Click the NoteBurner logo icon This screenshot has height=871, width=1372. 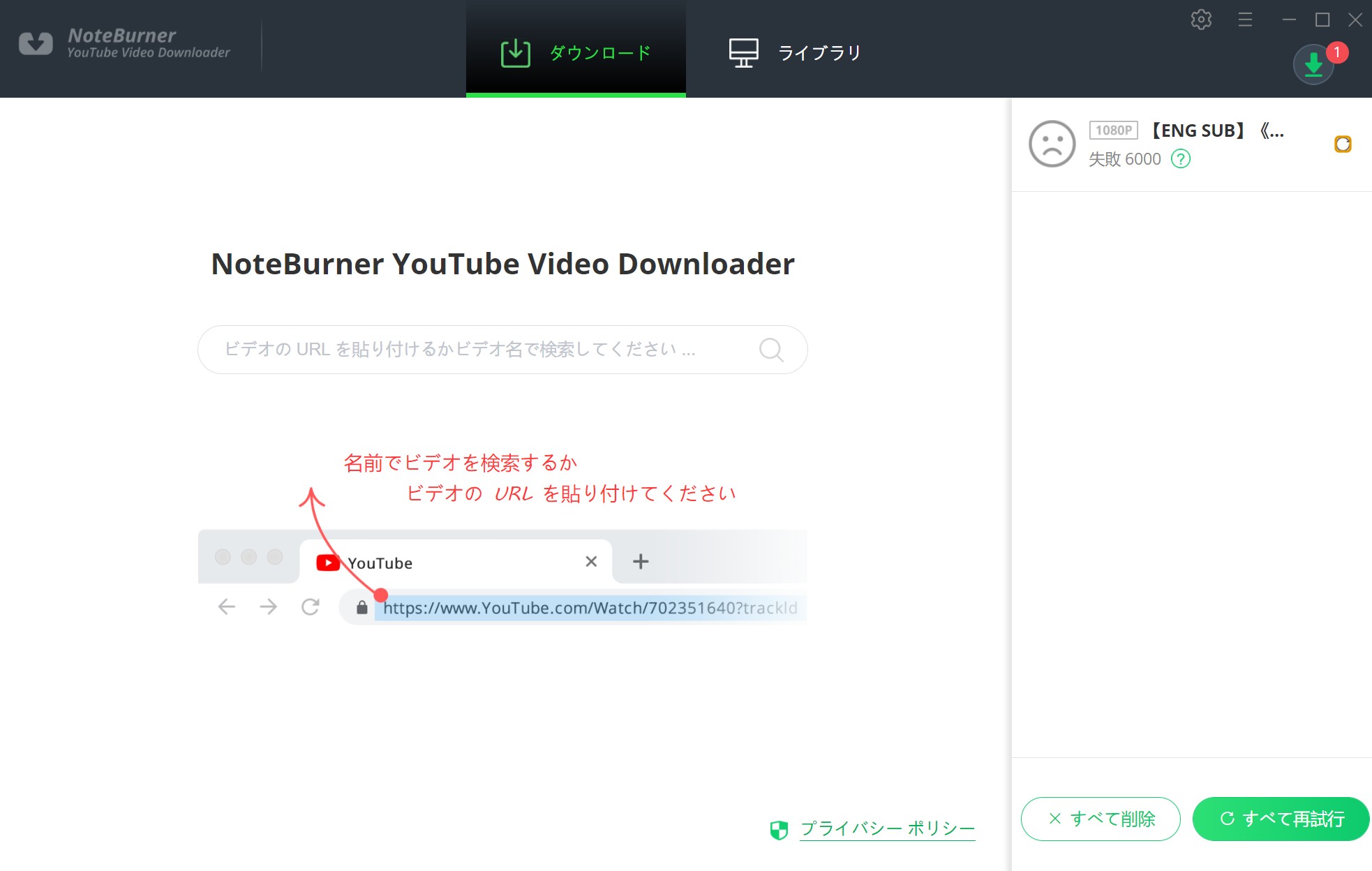pyautogui.click(x=36, y=44)
